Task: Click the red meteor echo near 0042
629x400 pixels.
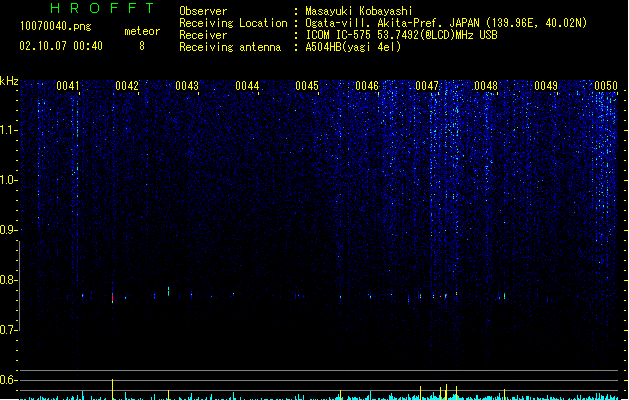Action: [112, 298]
